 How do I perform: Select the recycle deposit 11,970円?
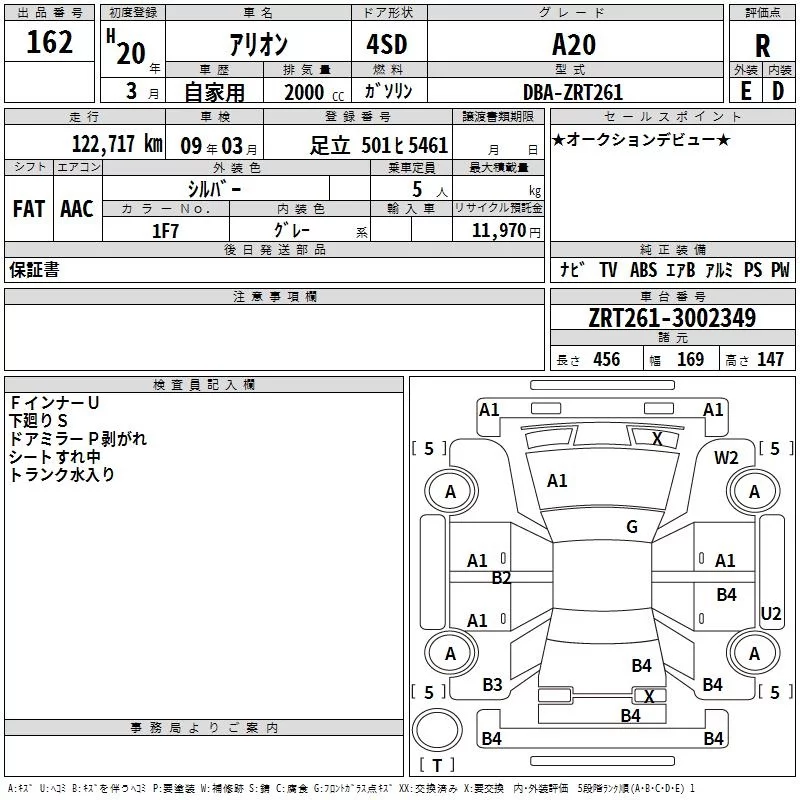point(506,231)
